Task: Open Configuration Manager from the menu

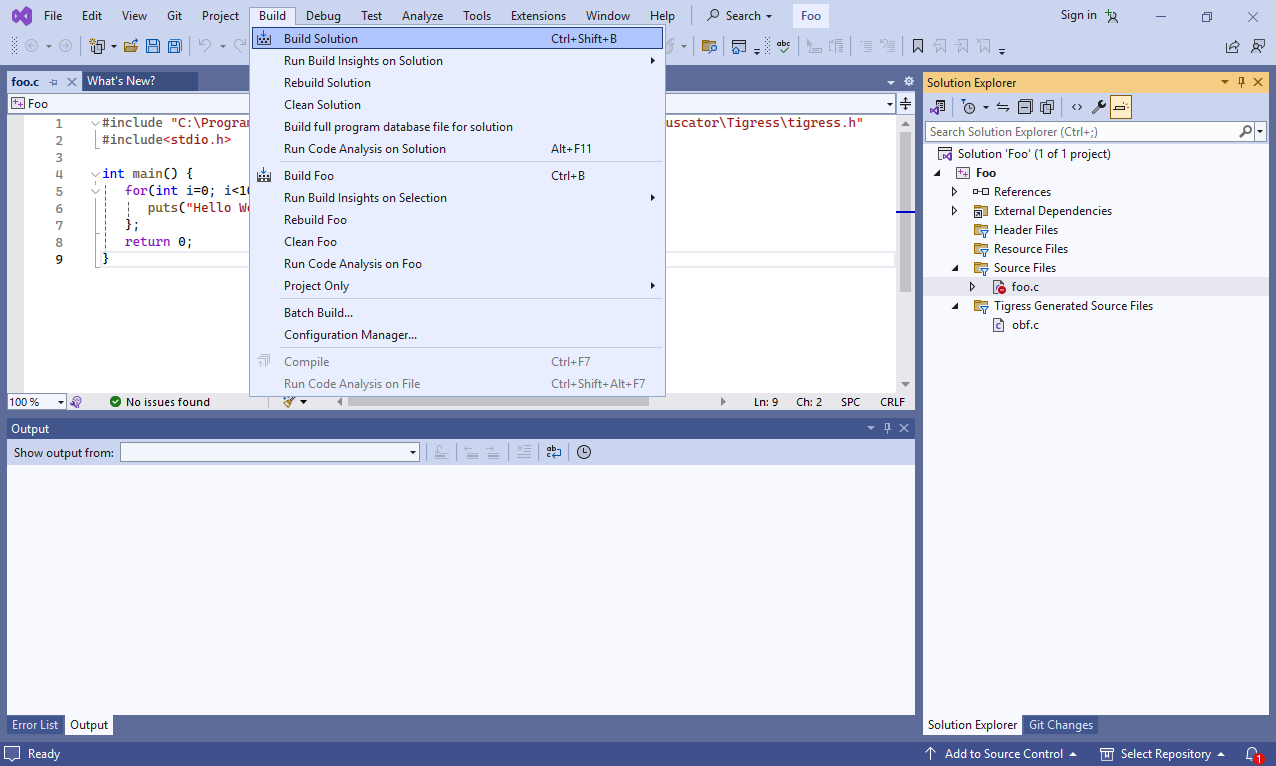Action: pos(350,335)
